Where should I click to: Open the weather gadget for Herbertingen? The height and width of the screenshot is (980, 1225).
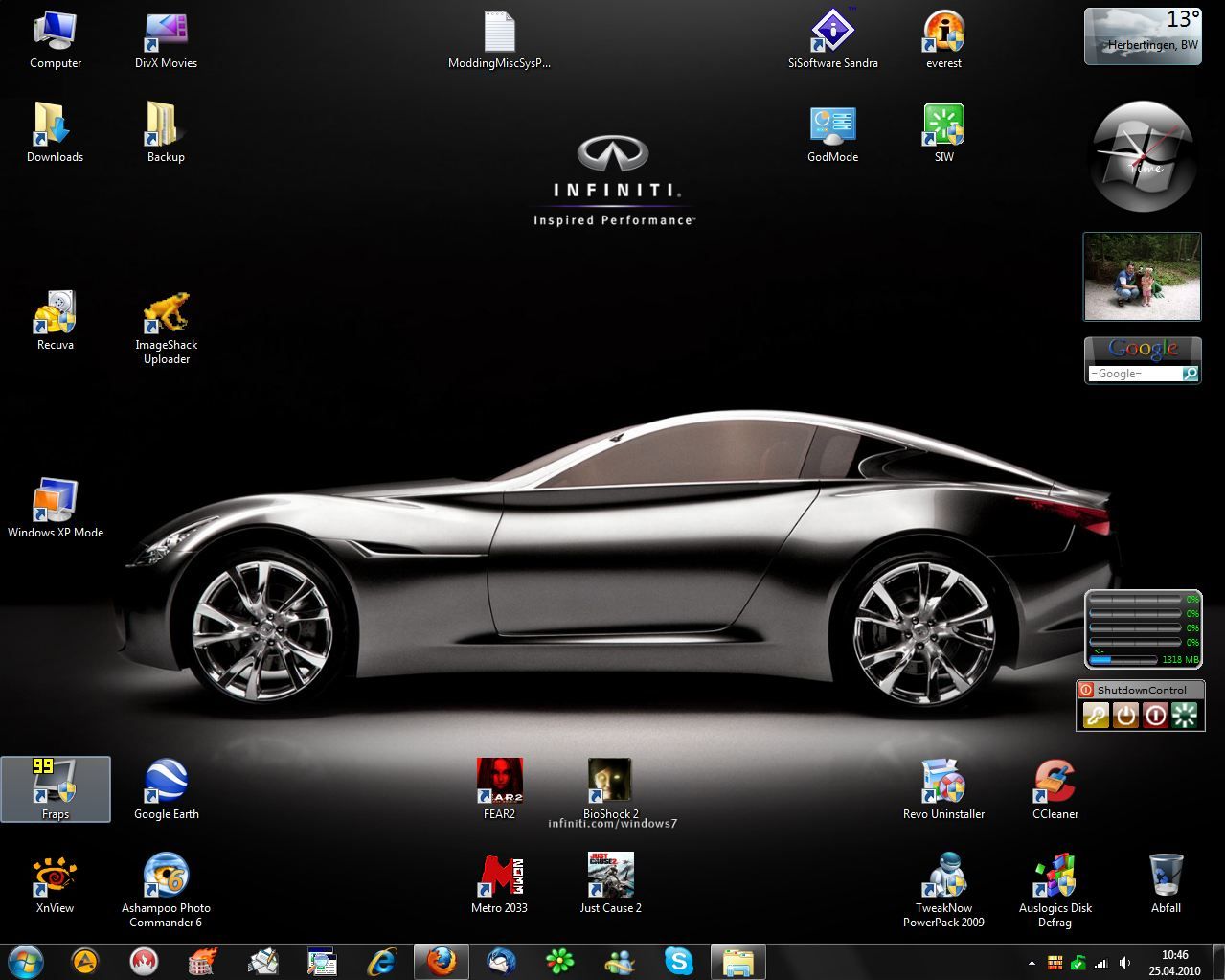[x=1143, y=36]
